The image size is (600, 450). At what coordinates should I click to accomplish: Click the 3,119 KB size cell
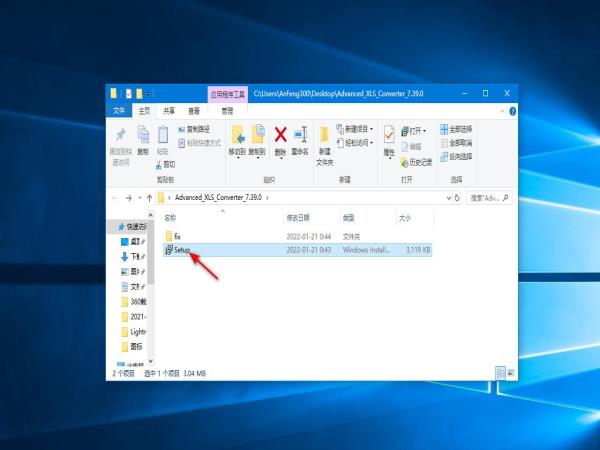tap(418, 250)
